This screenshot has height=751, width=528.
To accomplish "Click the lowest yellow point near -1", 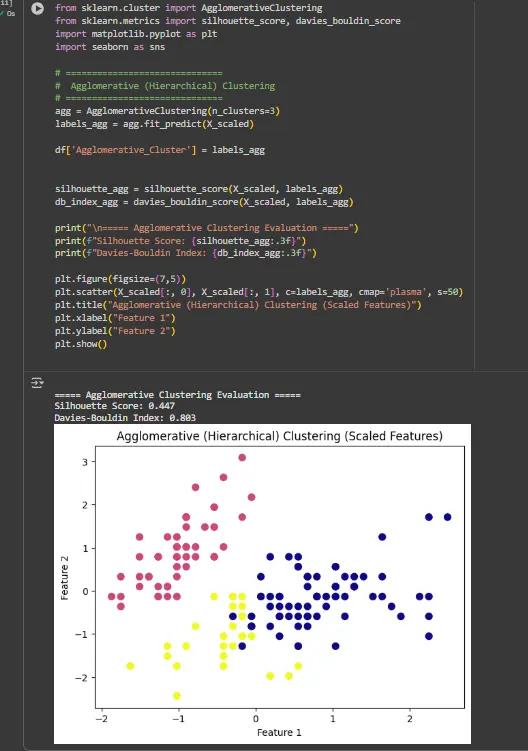I will point(177,695).
